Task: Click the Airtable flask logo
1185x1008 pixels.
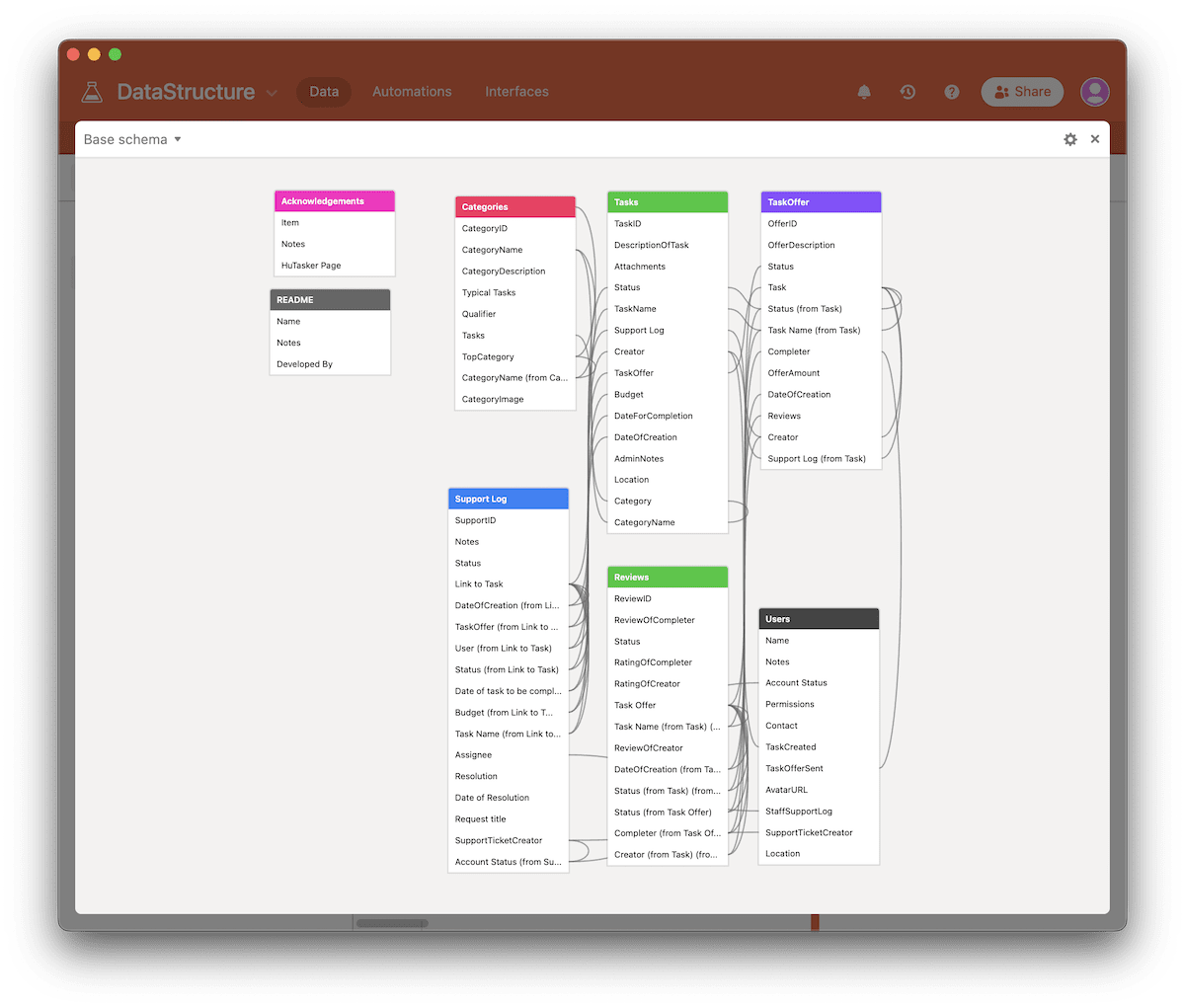Action: pos(92,90)
